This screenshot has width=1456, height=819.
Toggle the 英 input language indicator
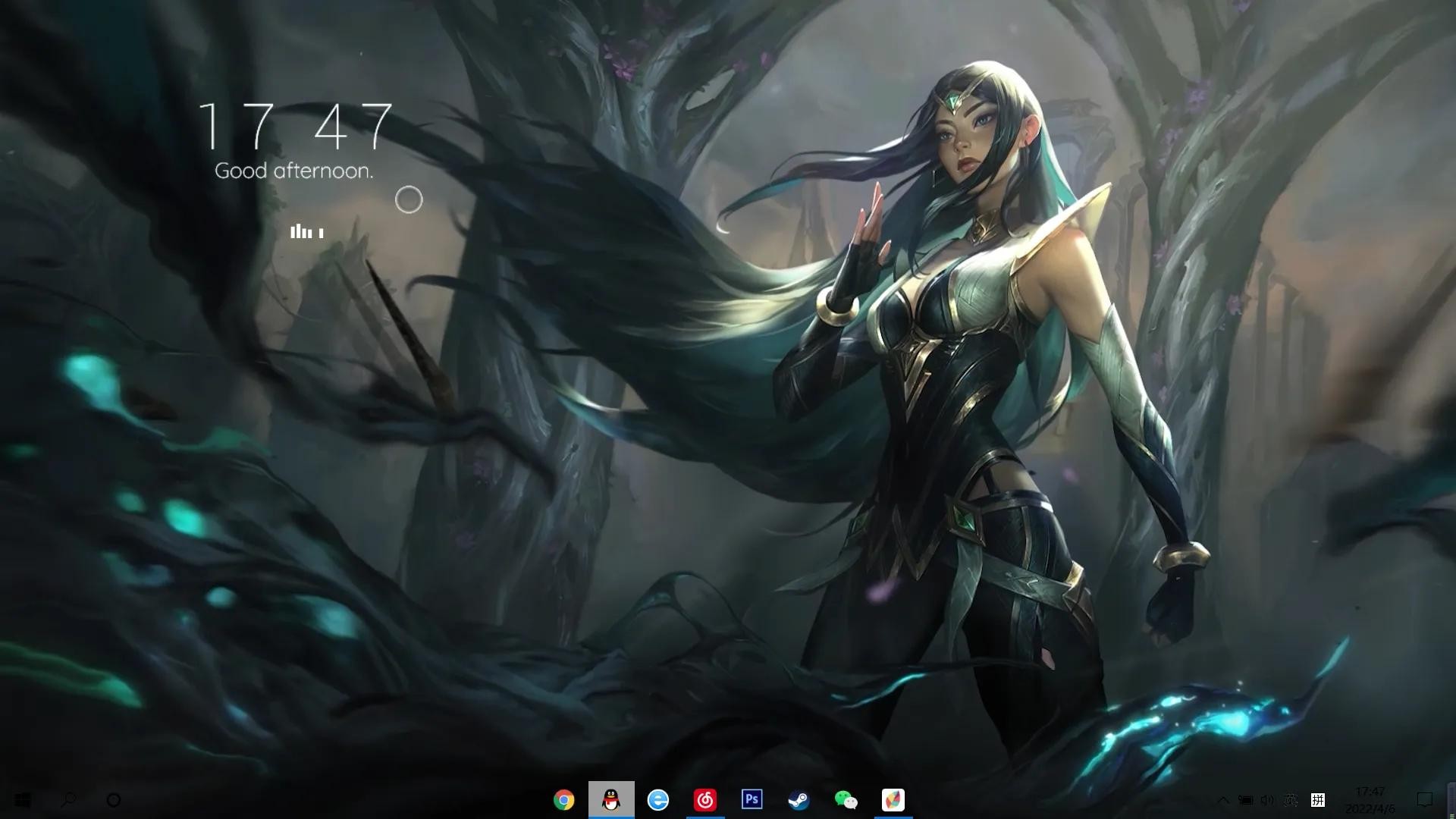tap(1291, 800)
